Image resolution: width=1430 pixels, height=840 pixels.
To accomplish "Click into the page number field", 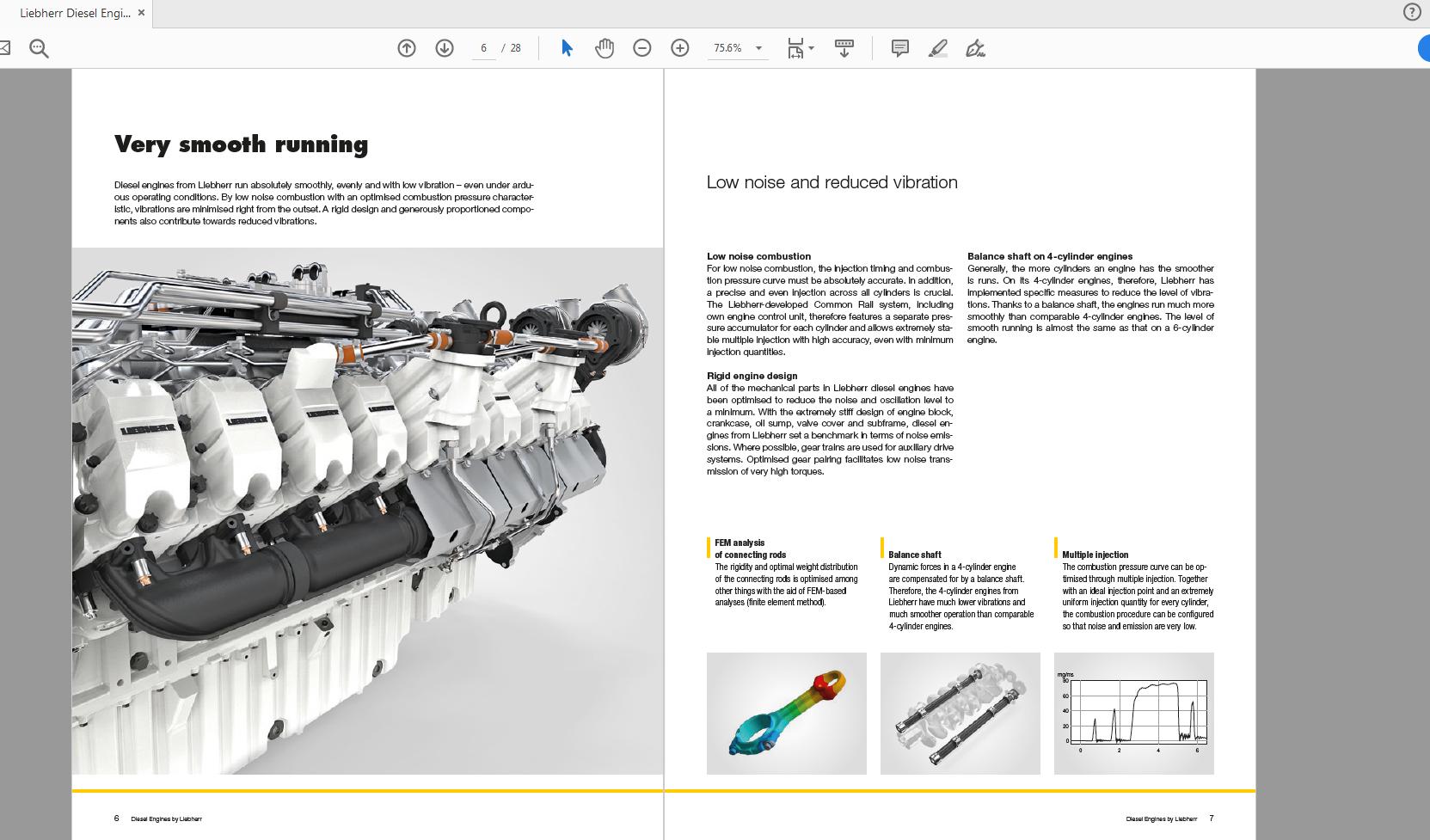I will tap(485, 48).
